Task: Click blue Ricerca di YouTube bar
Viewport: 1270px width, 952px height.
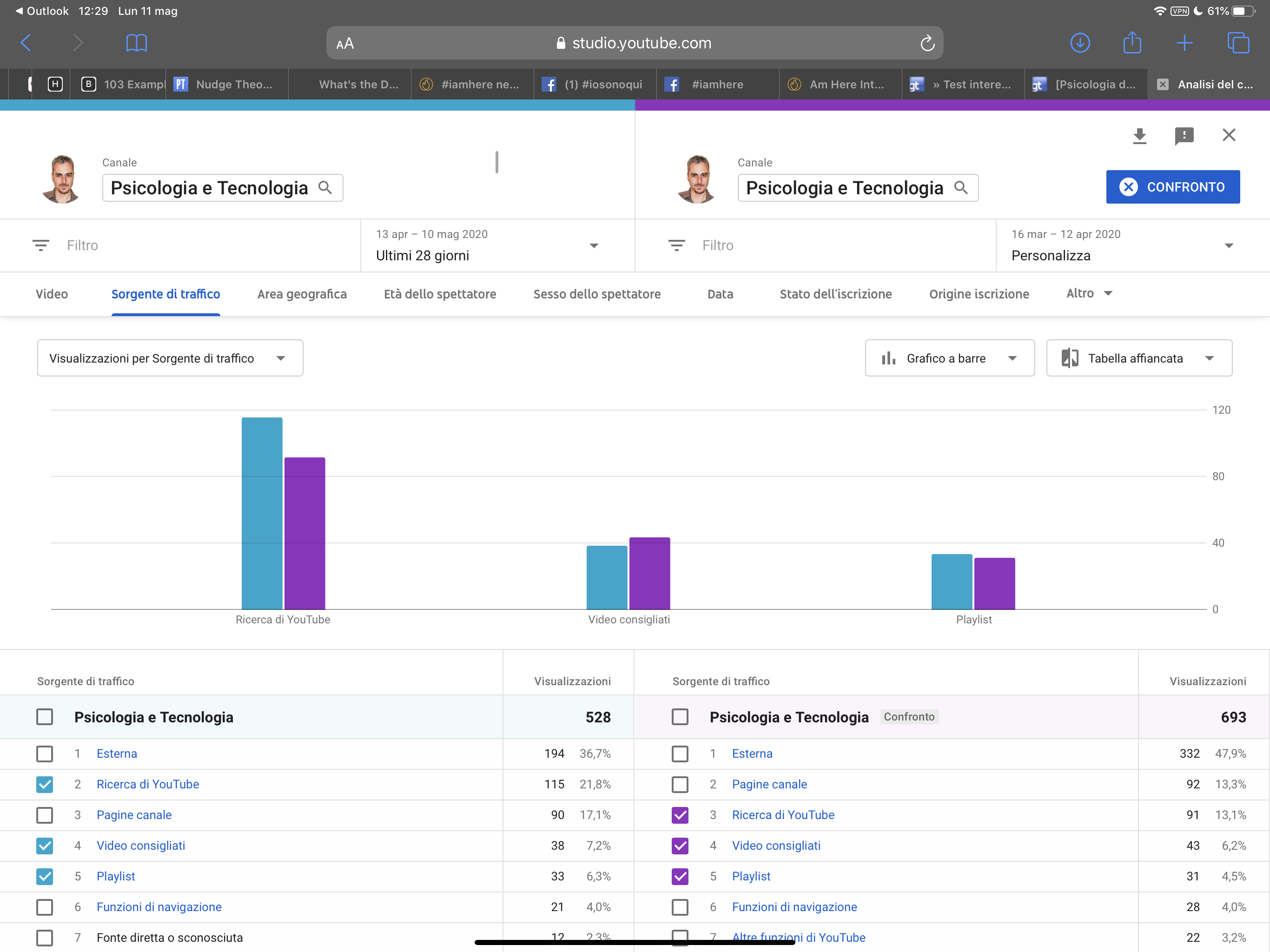Action: (262, 513)
